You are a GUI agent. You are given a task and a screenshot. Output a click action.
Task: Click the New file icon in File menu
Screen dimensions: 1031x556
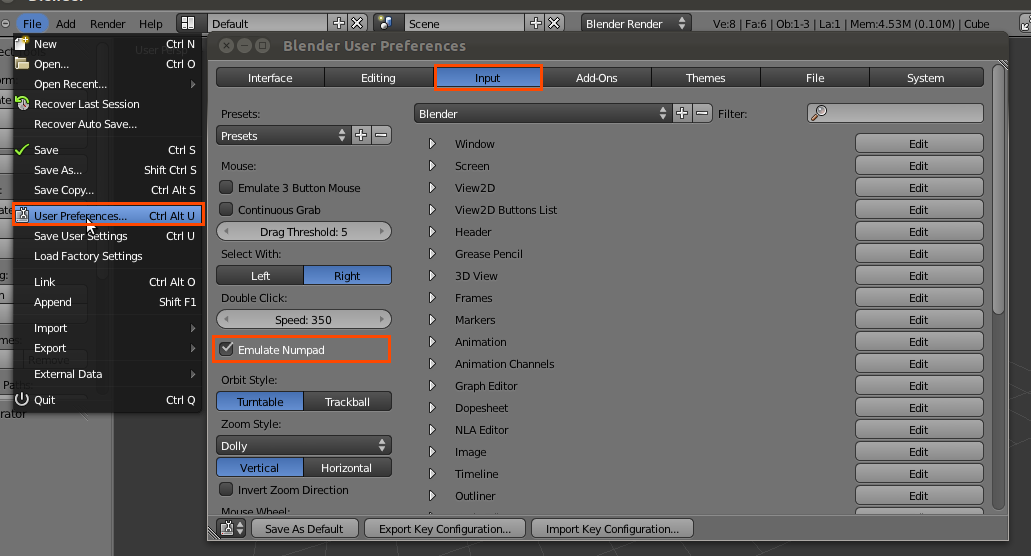[x=22, y=44]
